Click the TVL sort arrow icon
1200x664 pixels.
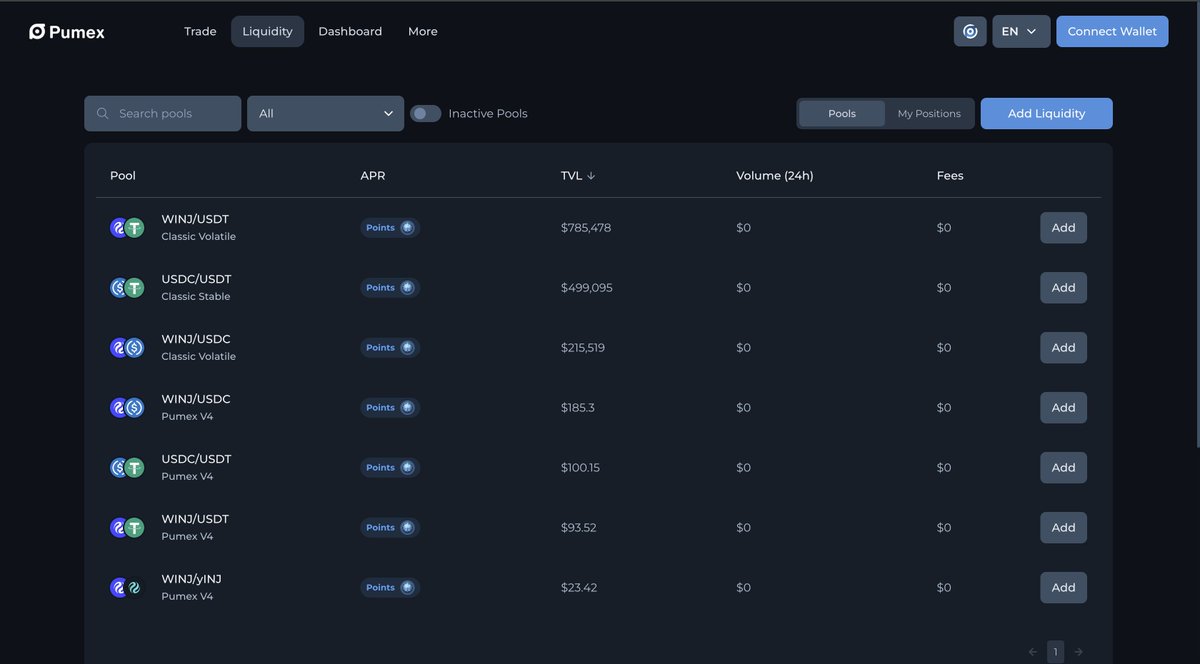[x=591, y=176]
